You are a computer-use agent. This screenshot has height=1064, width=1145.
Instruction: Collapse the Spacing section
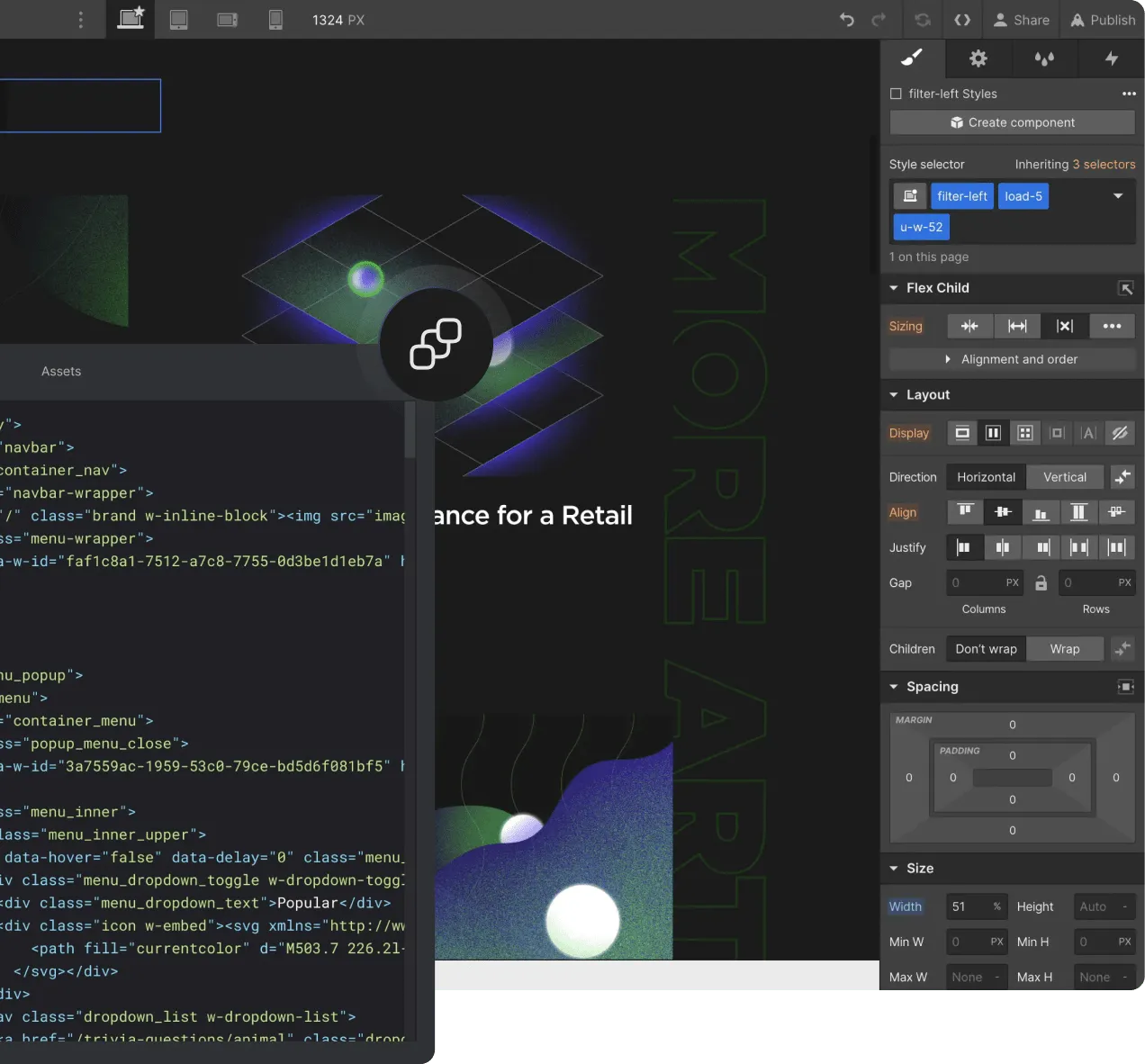894,687
